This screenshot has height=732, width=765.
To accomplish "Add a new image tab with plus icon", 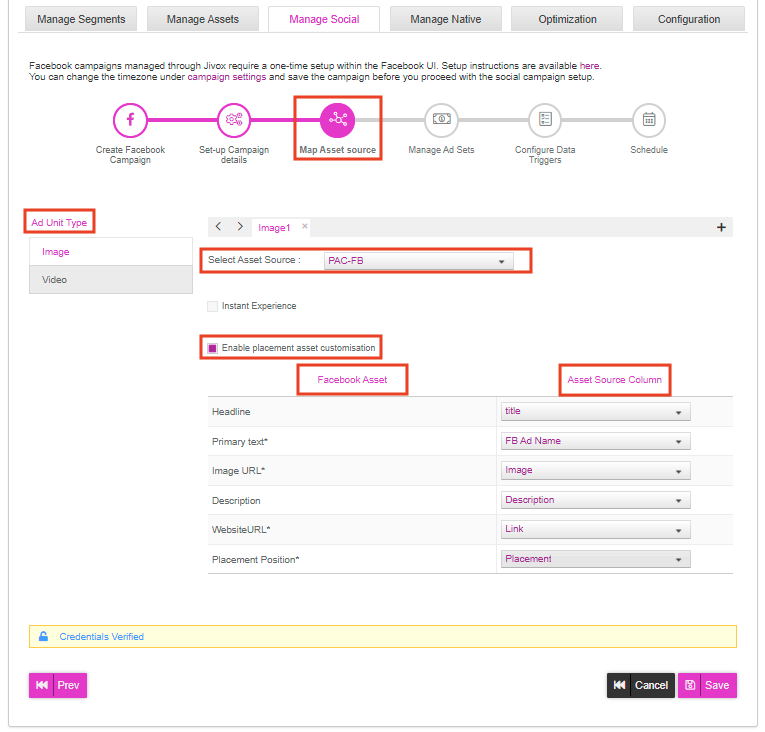I will tap(721, 227).
